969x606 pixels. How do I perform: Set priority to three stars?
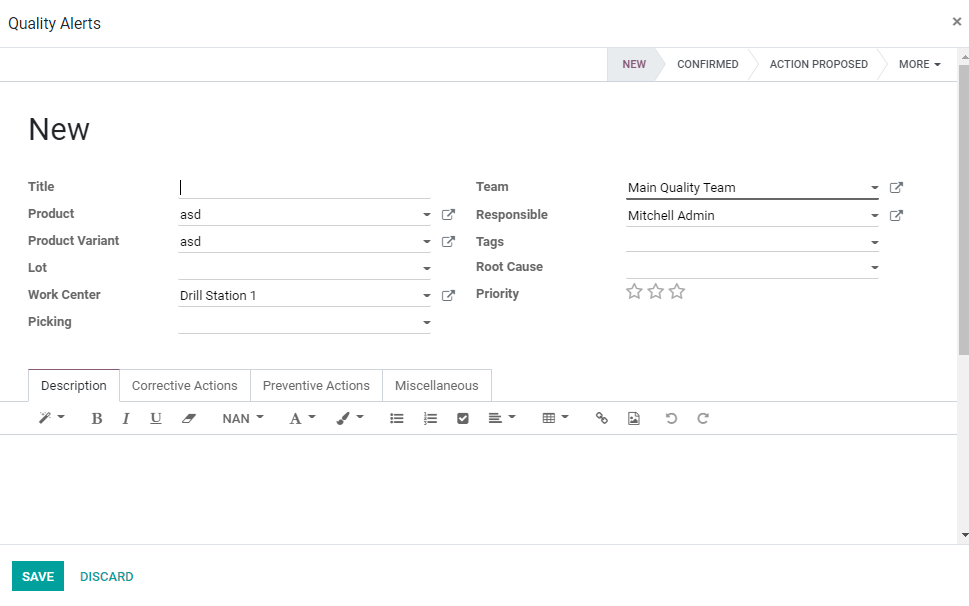pyautogui.click(x=677, y=292)
